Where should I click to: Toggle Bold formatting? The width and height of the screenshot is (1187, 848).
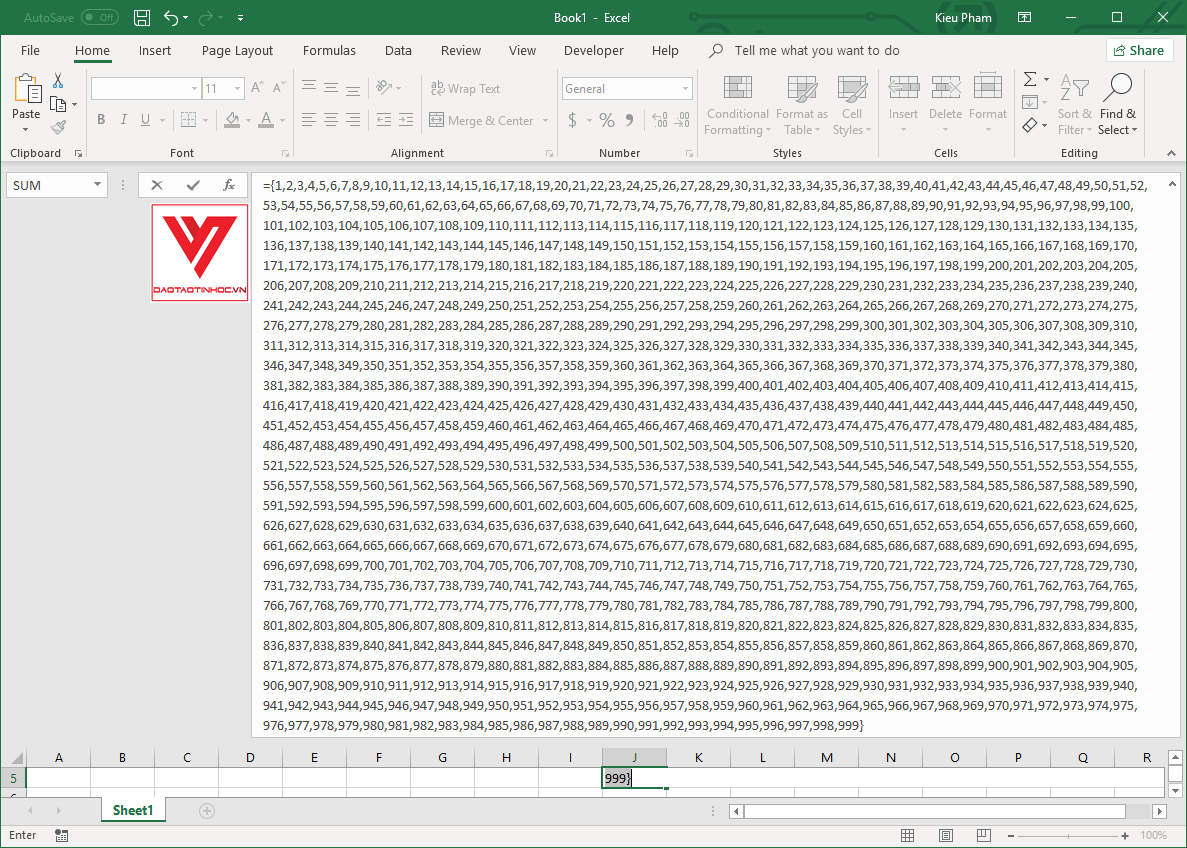pos(101,120)
